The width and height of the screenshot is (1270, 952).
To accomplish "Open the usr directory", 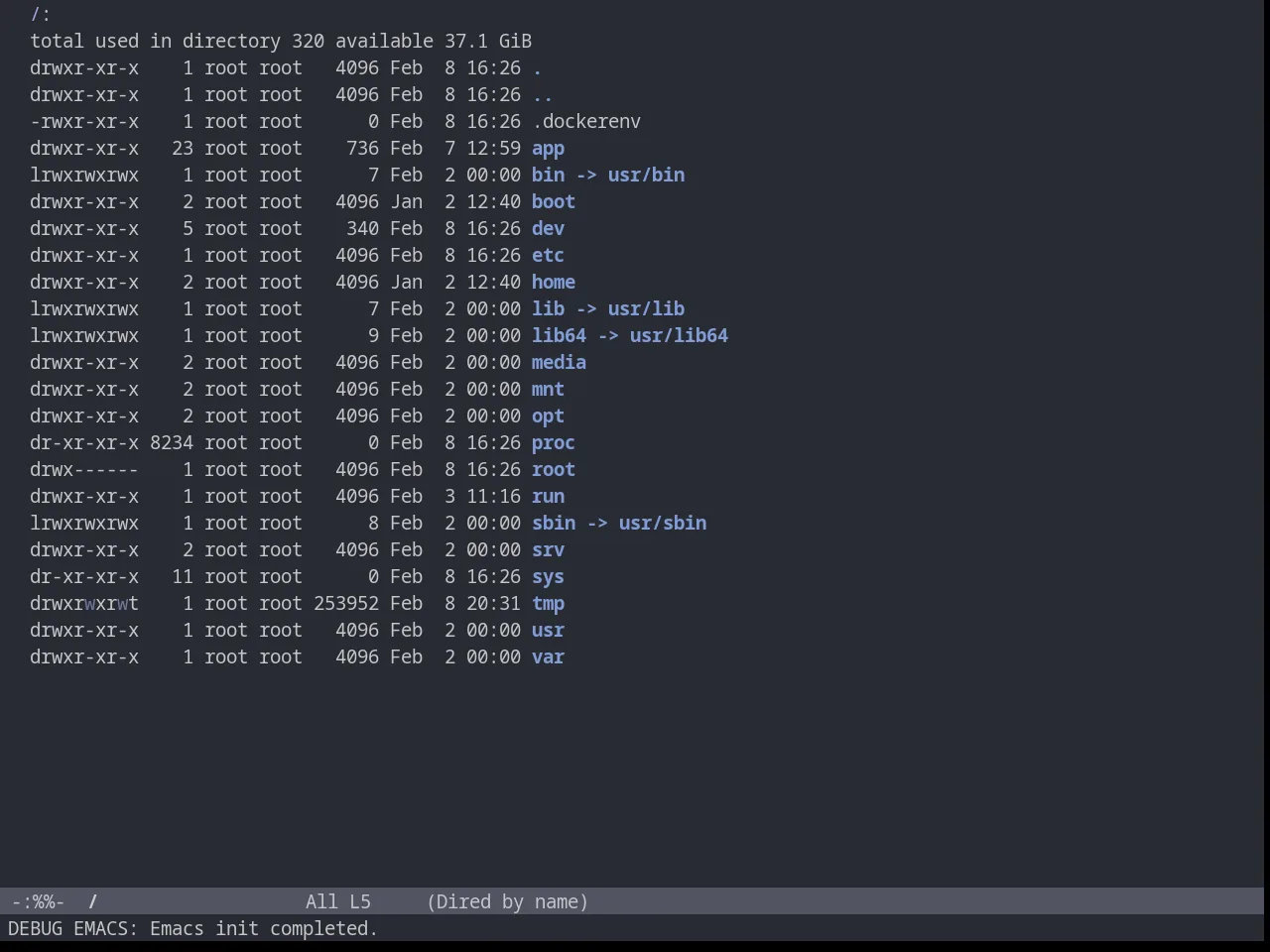I will click(548, 631).
